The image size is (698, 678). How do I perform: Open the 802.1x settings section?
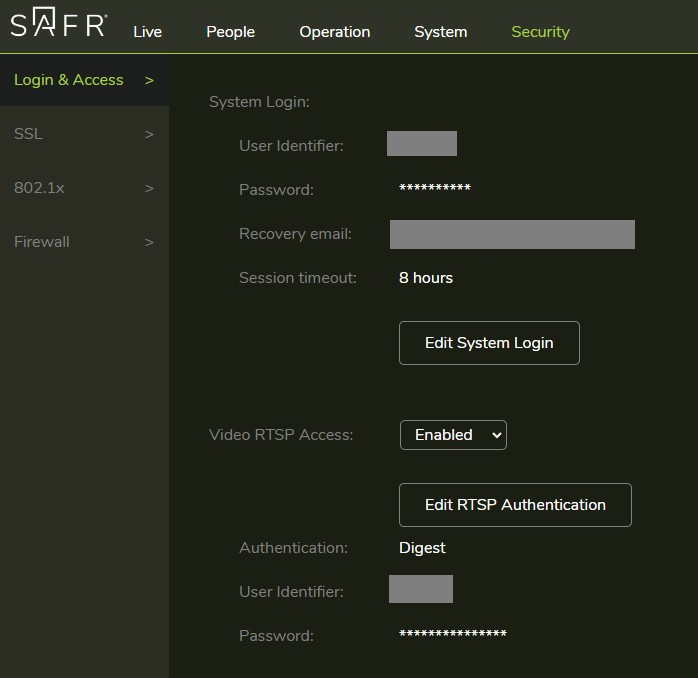[x=39, y=188]
